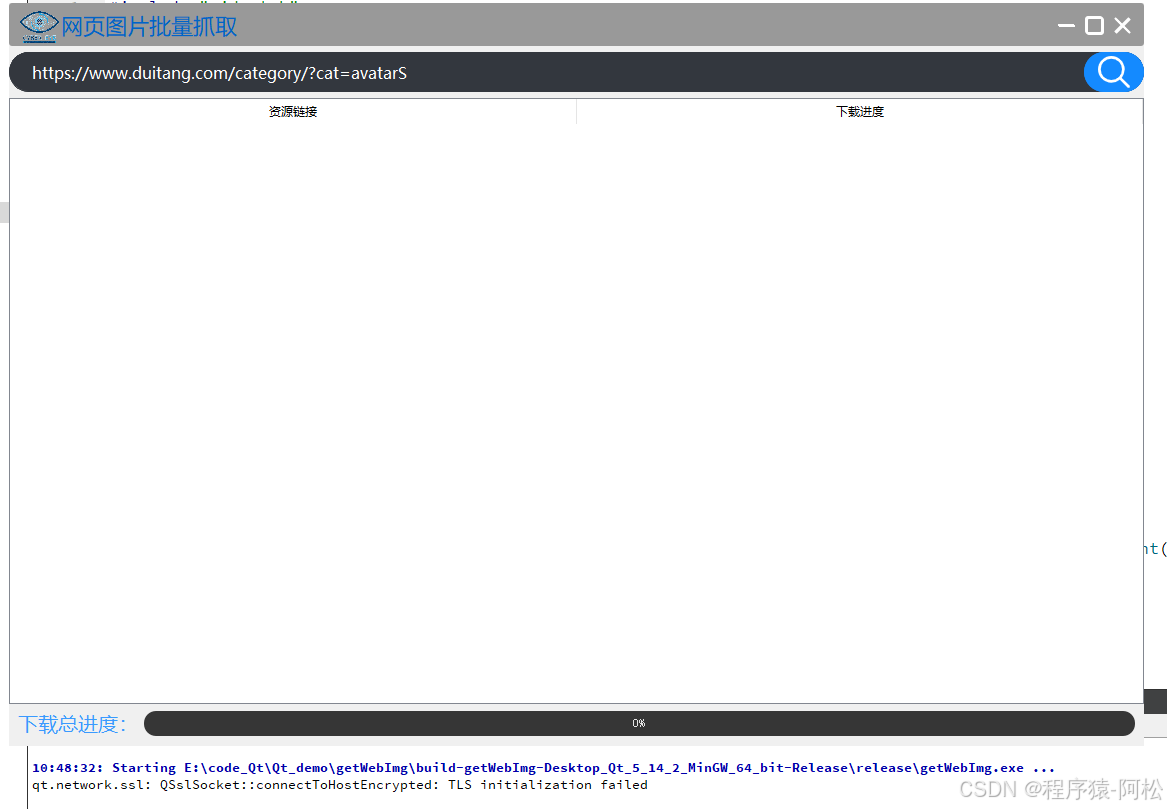1167x809 pixels.
Task: Click the 下载总进度 progress bar showing 0%
Action: (639, 722)
